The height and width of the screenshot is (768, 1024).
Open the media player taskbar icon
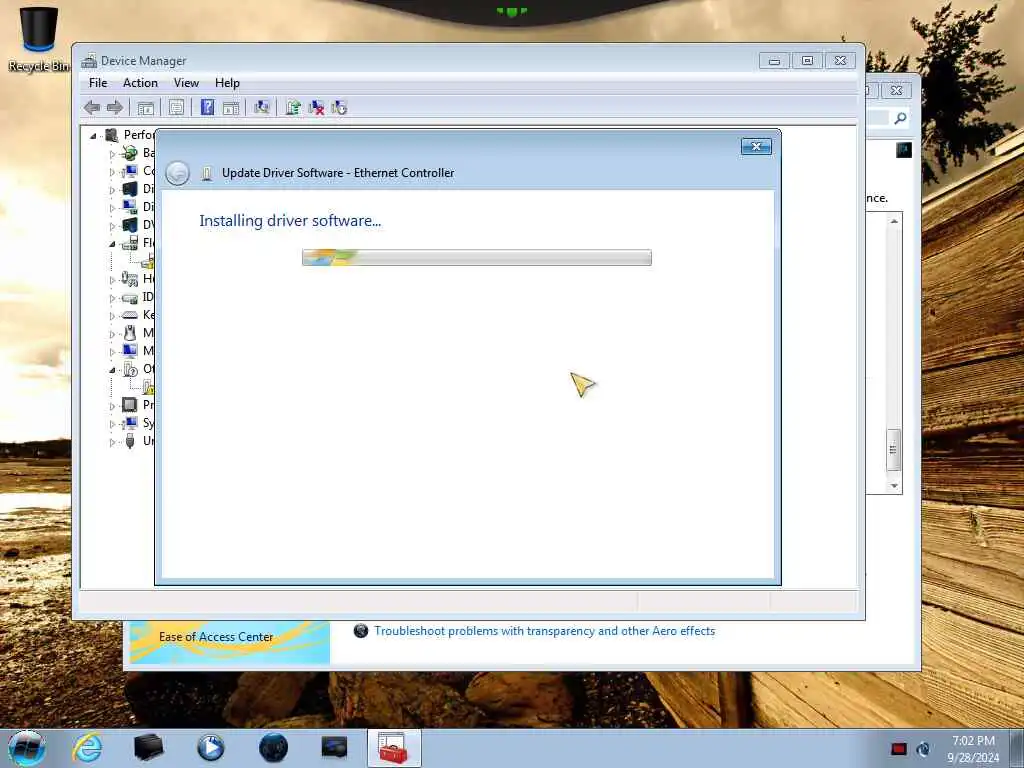pyautogui.click(x=210, y=748)
